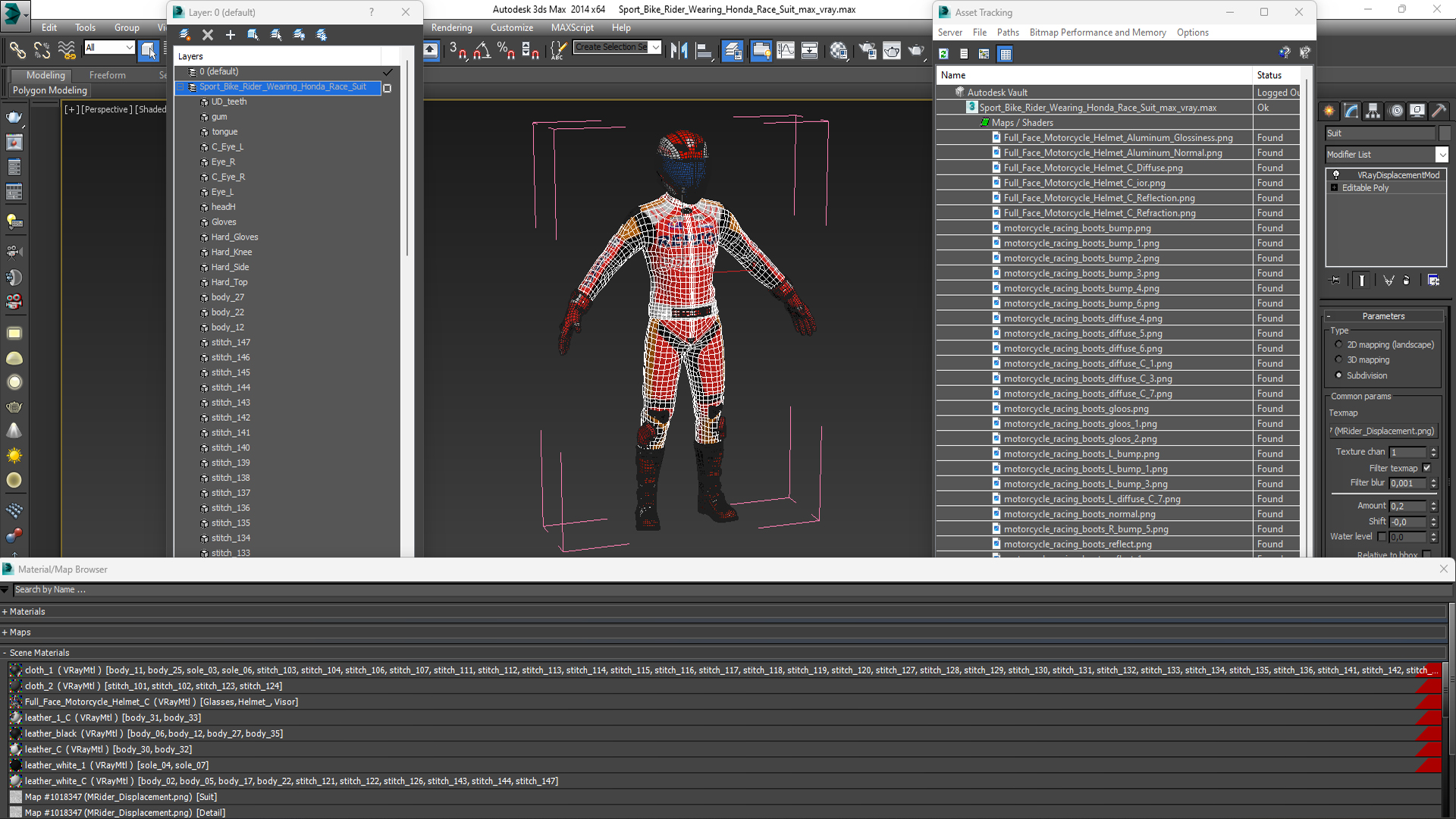Toggle Filter texmap checkbox
The image size is (1456, 819).
(1426, 468)
